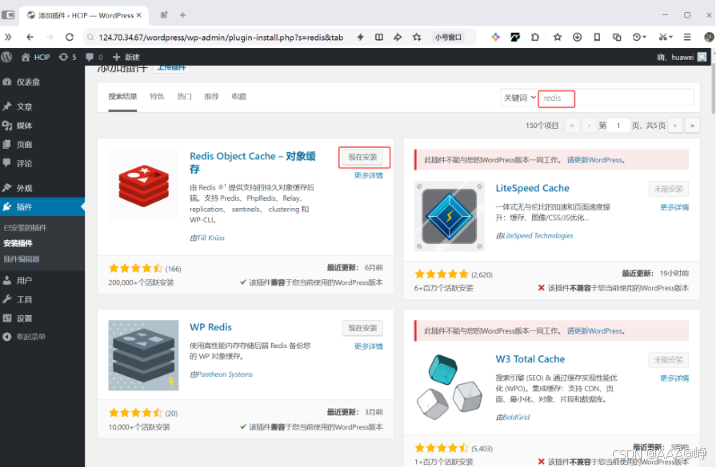Open the WP Redis plugin title
The width and height of the screenshot is (716, 467).
[211, 327]
